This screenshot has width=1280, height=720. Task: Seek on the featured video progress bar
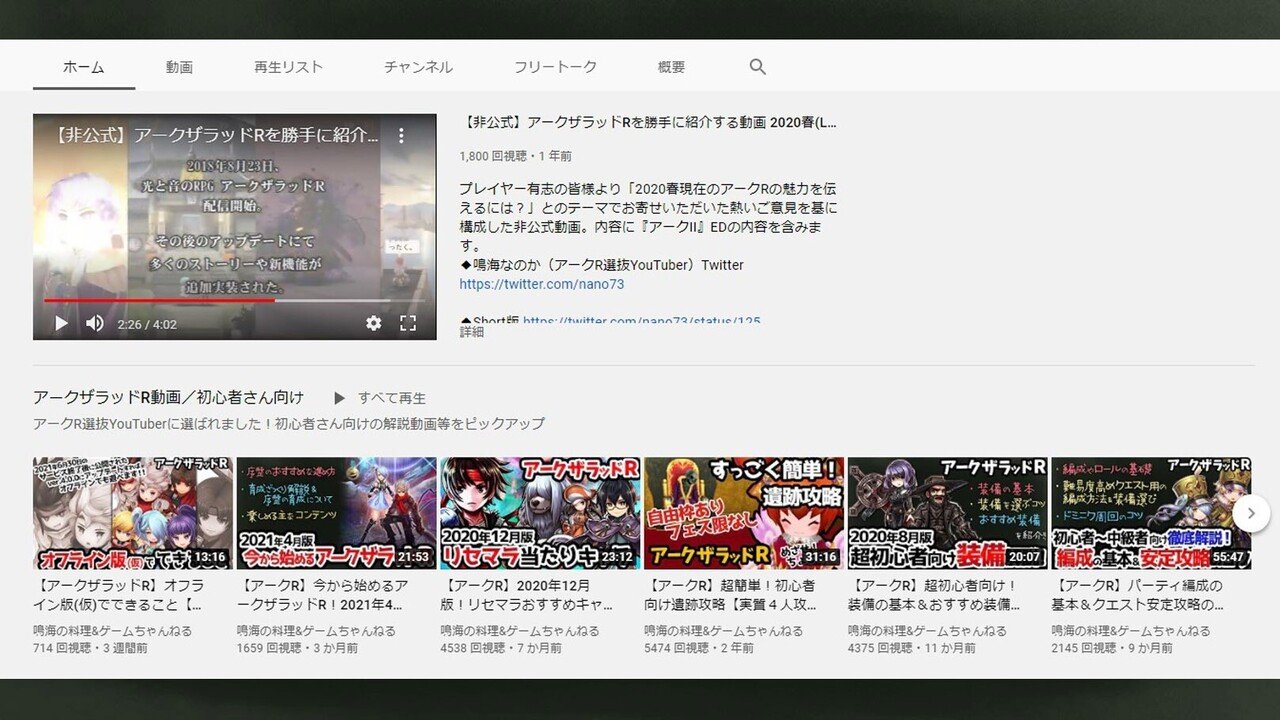point(234,300)
